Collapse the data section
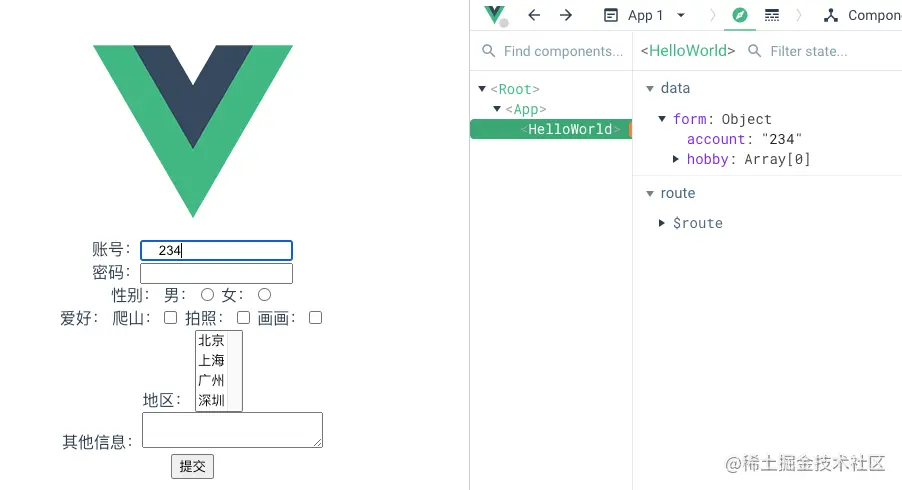The image size is (902, 490). pyautogui.click(x=650, y=89)
